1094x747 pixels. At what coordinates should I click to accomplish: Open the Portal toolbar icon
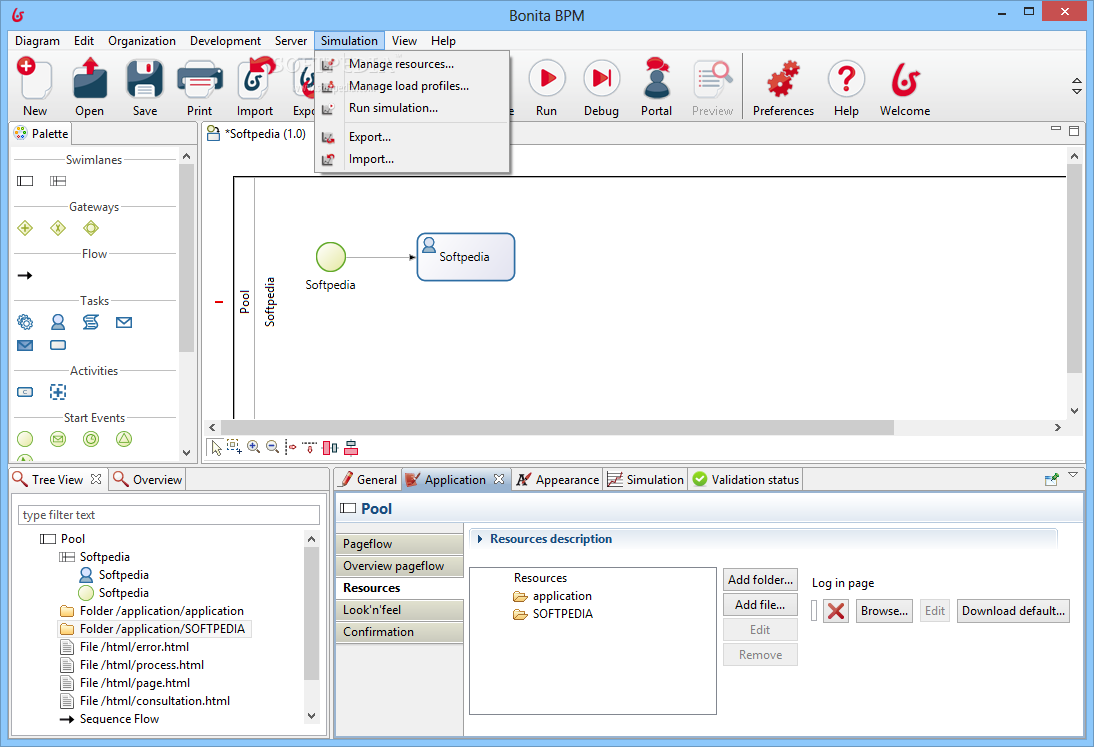pyautogui.click(x=657, y=78)
